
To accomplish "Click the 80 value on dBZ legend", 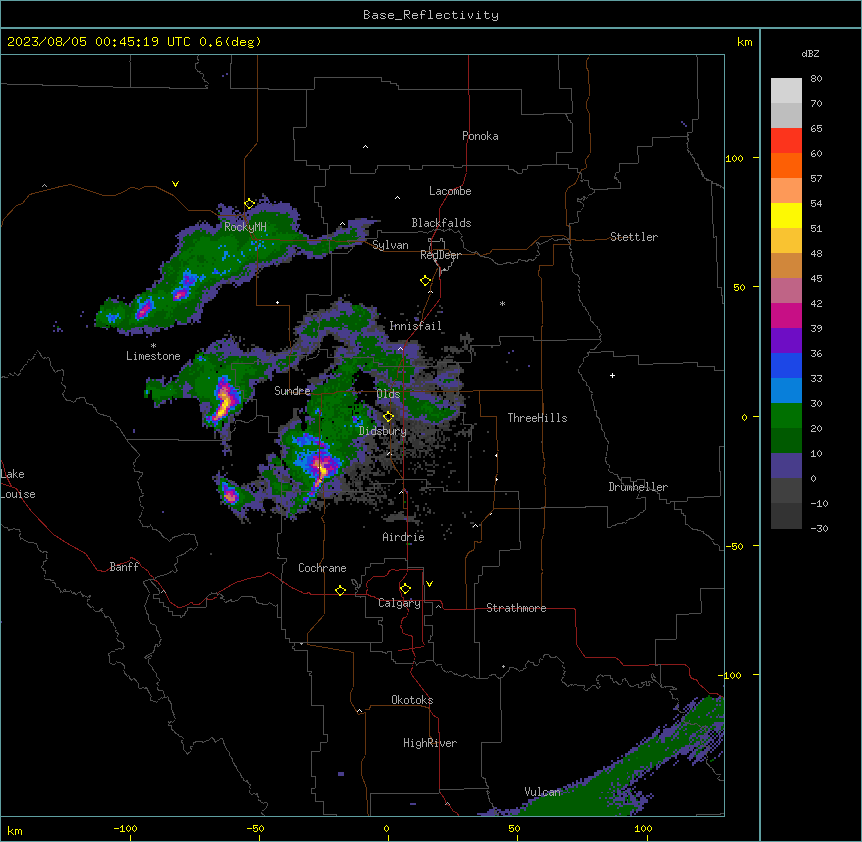I will (816, 79).
